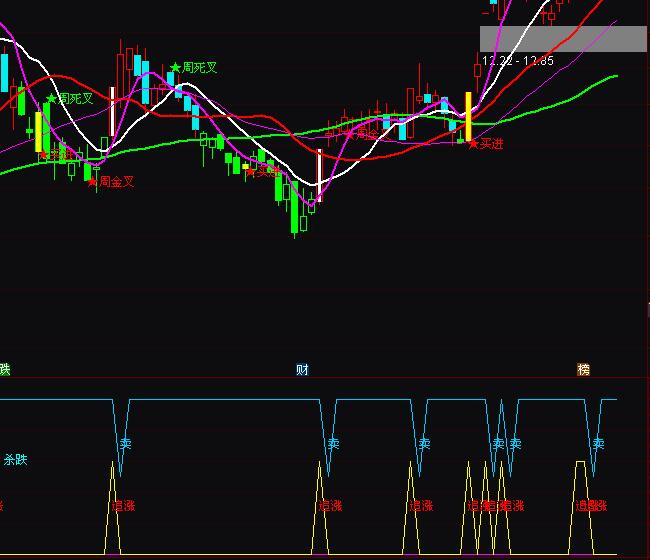Click the 财 finance marker icon
650x560 pixels.
point(302,369)
